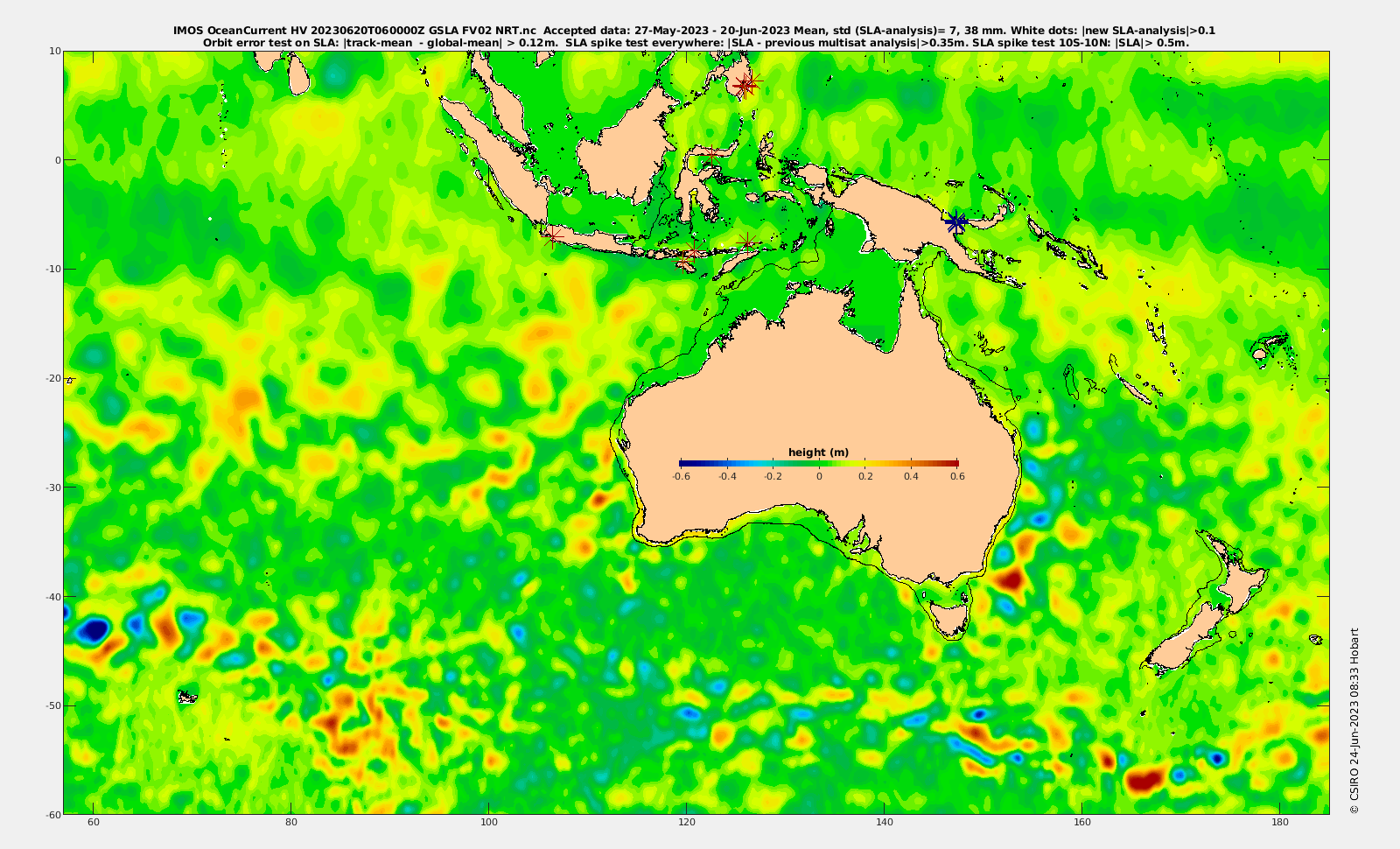
Task: Click the colorbar tick label "-0.2"
Action: pos(773,477)
